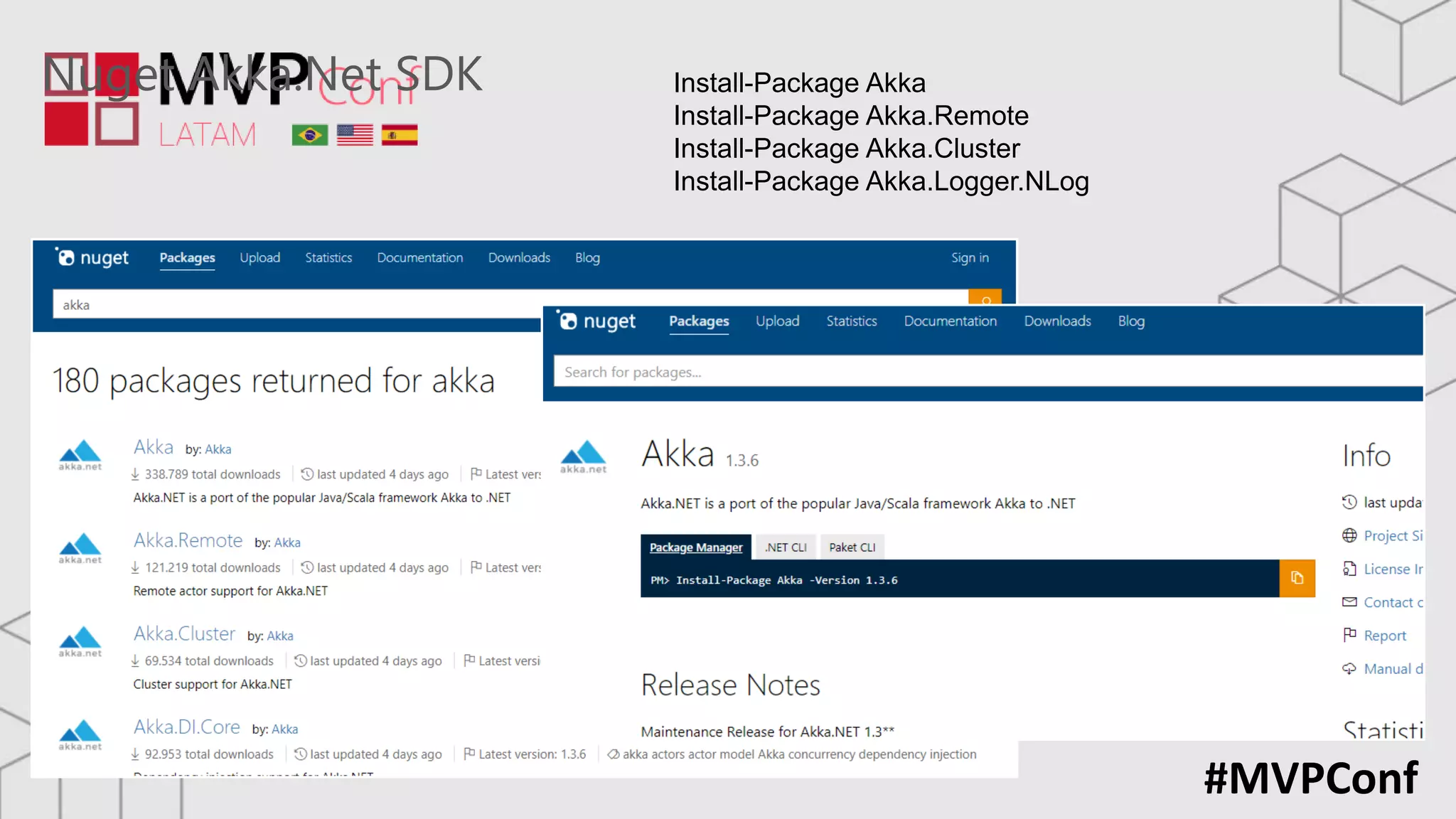The height and width of the screenshot is (819, 1456).
Task: Open author Akka link beside Akka.Remote
Action: point(287,542)
